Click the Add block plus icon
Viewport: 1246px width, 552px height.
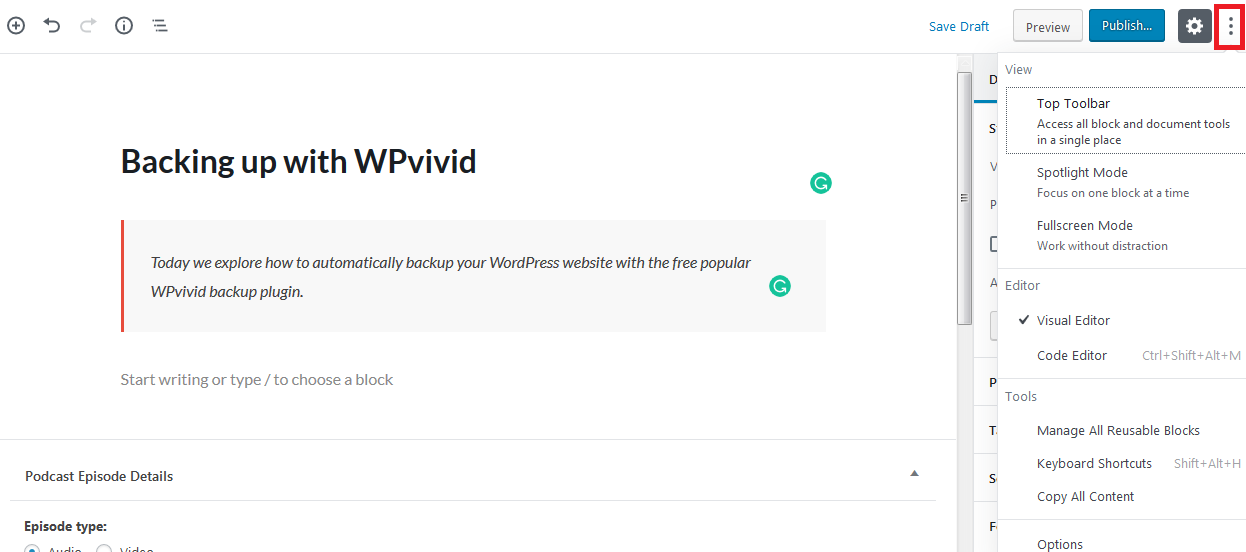click(x=16, y=26)
